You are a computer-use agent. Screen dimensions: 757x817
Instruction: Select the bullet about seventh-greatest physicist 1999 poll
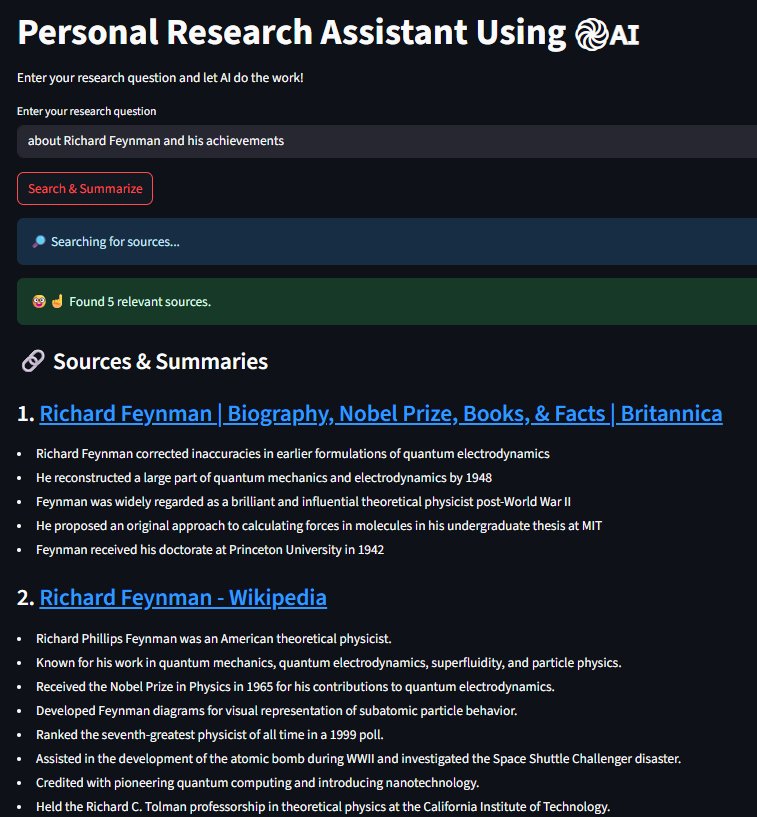pyautogui.click(x=209, y=735)
